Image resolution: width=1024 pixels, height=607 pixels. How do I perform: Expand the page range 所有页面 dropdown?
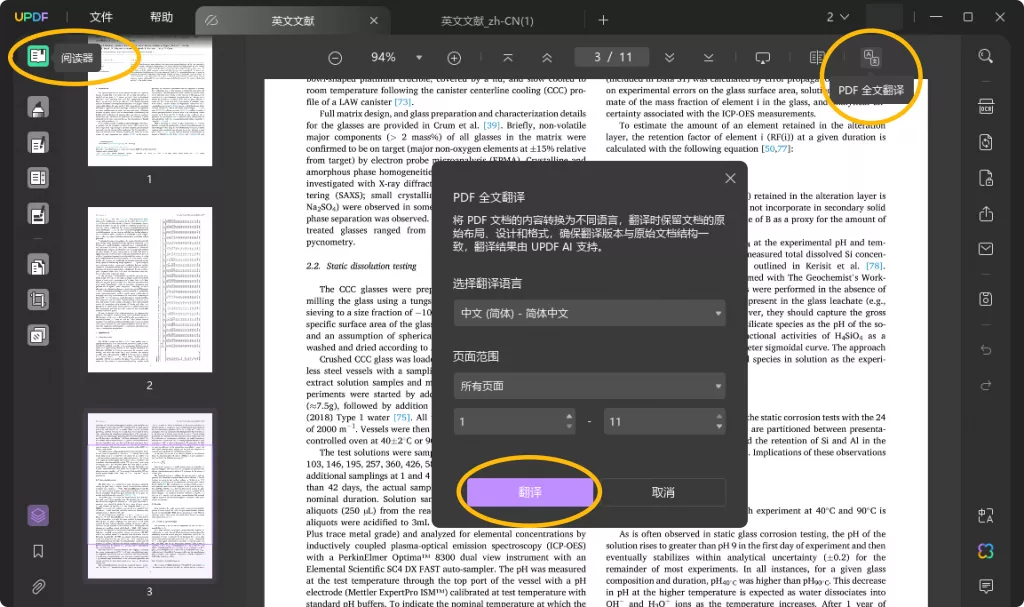(589, 385)
